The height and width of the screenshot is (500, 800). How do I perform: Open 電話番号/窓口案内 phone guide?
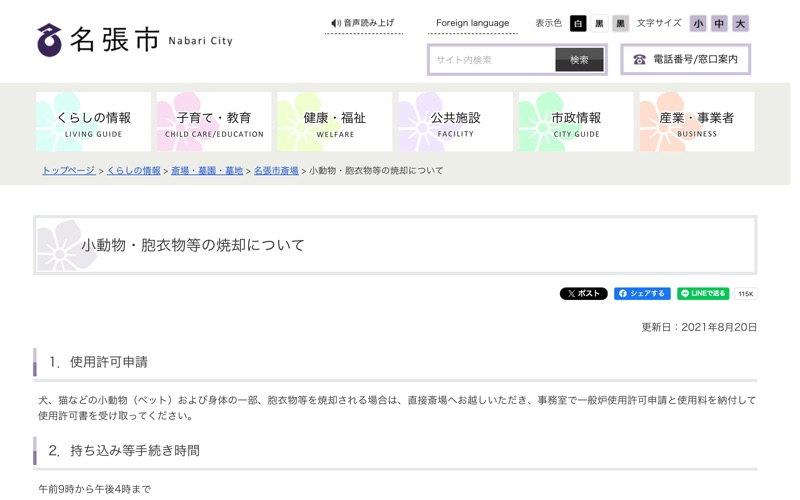pos(685,60)
